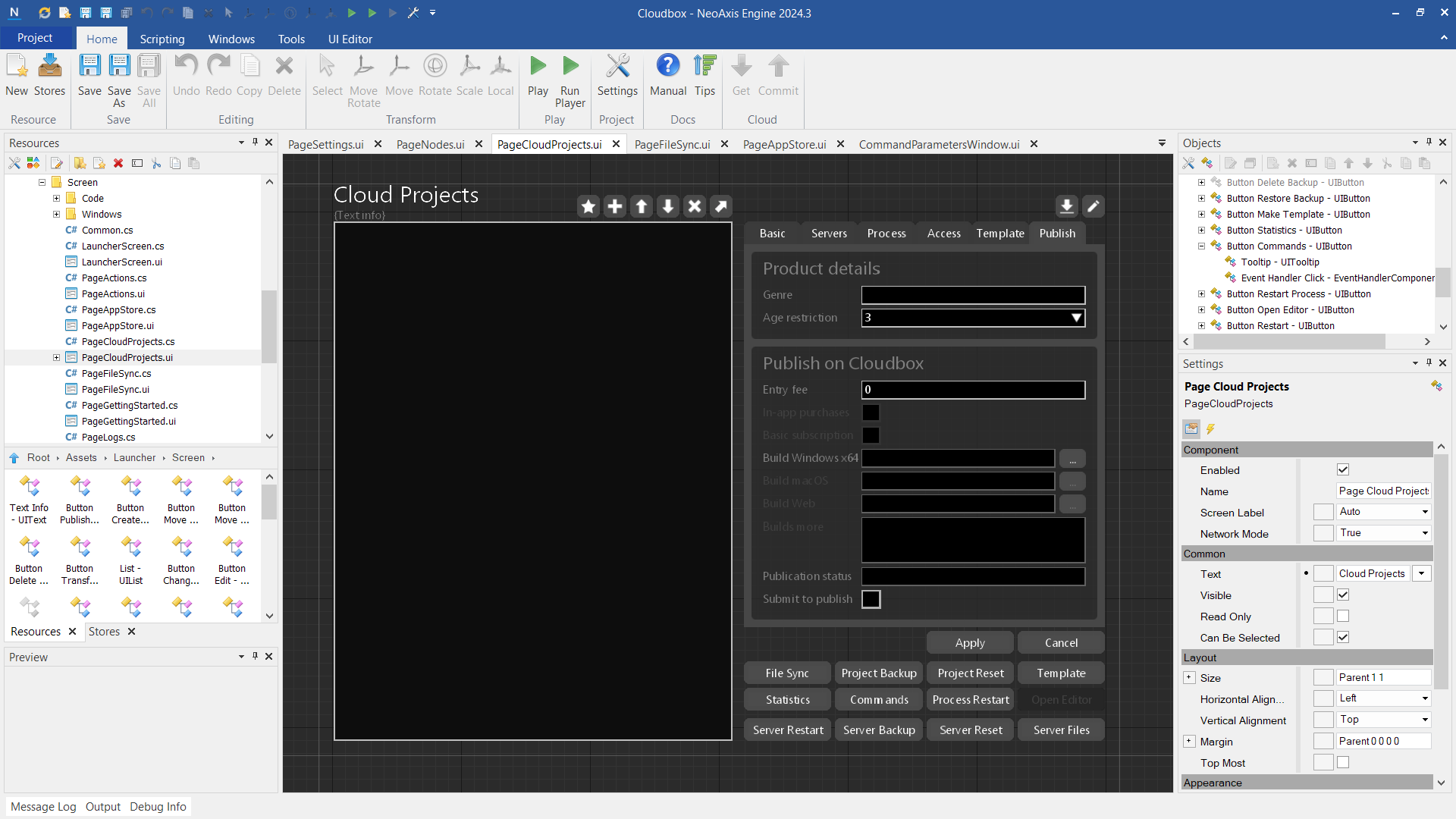Switch to the Scripting ribbon tab
Image resolution: width=1456 pixels, height=819 pixels.
[162, 39]
